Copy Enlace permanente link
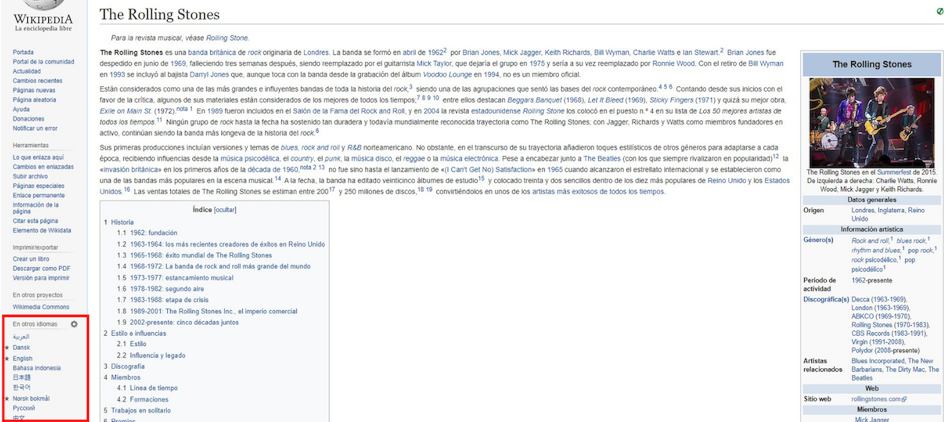The image size is (945, 422). pos(39,195)
